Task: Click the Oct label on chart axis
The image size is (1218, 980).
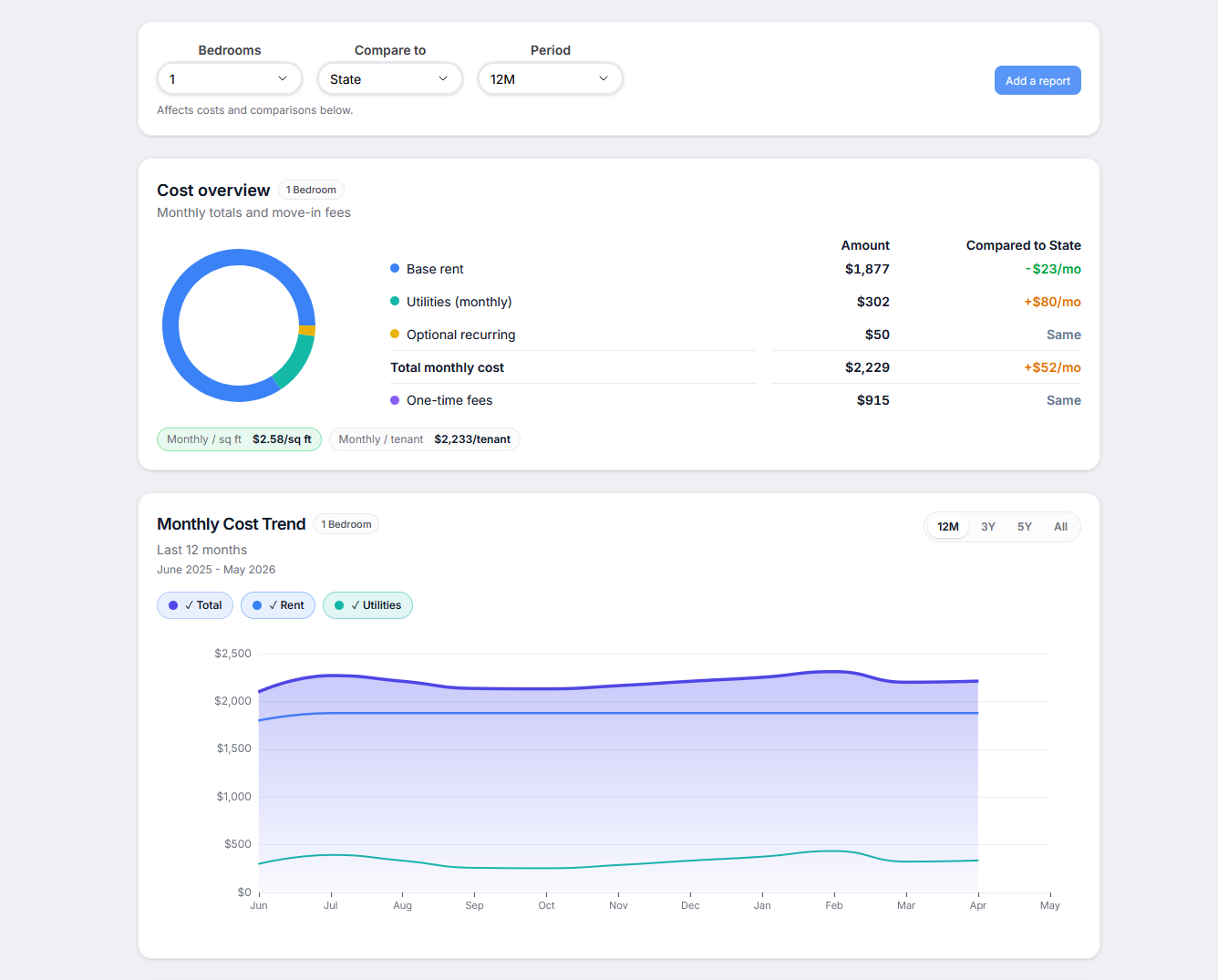Action: (546, 905)
